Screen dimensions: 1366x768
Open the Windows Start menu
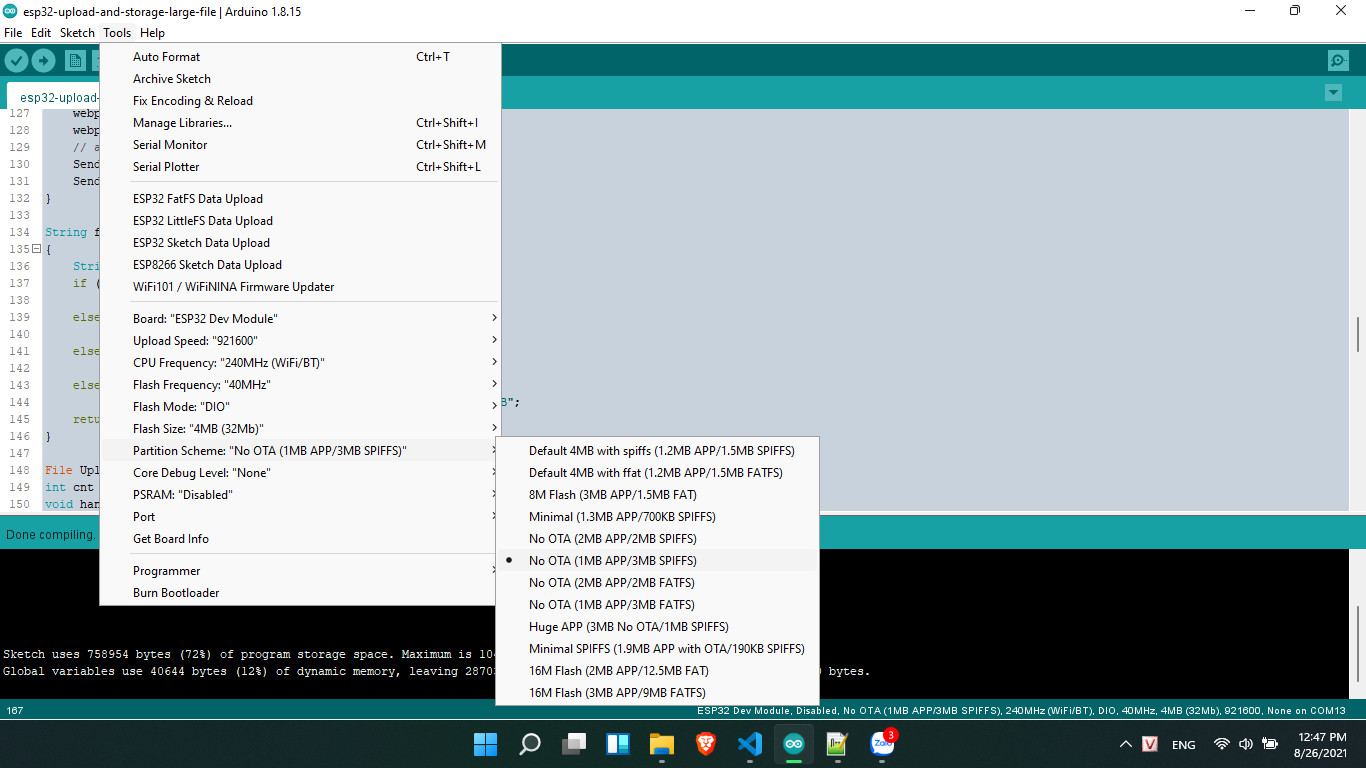point(485,744)
